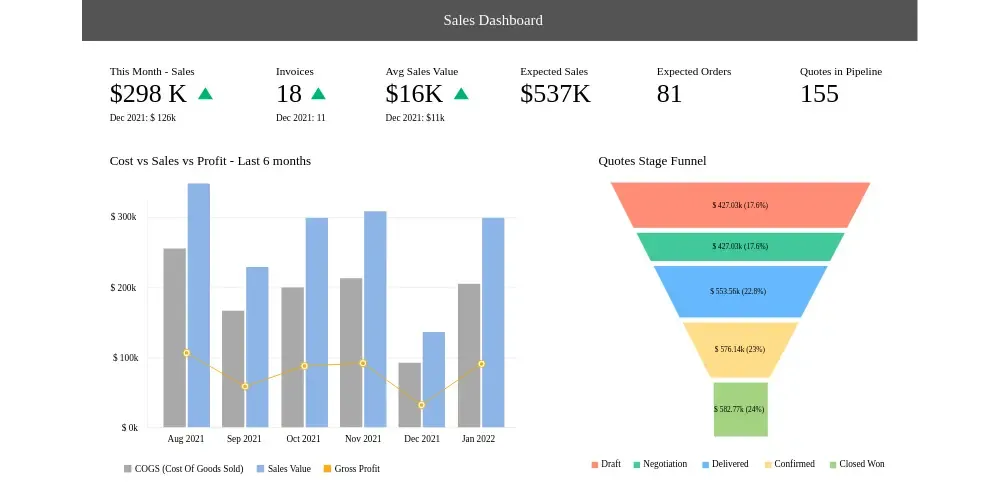Click the Dec 2021 Gross Profit point
The width and height of the screenshot is (1000, 500).
coord(422,405)
